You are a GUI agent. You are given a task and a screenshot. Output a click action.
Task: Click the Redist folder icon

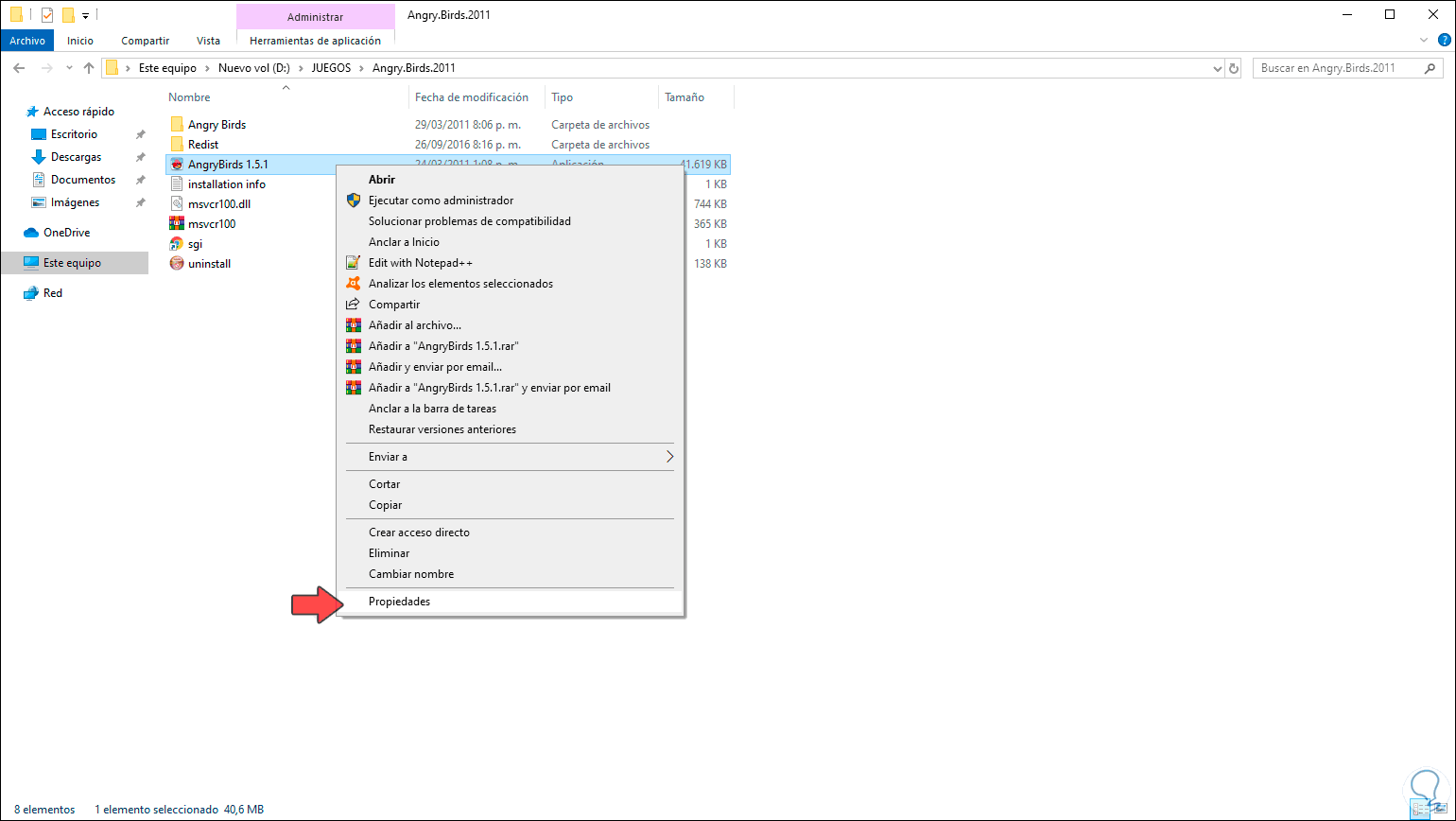pos(177,145)
